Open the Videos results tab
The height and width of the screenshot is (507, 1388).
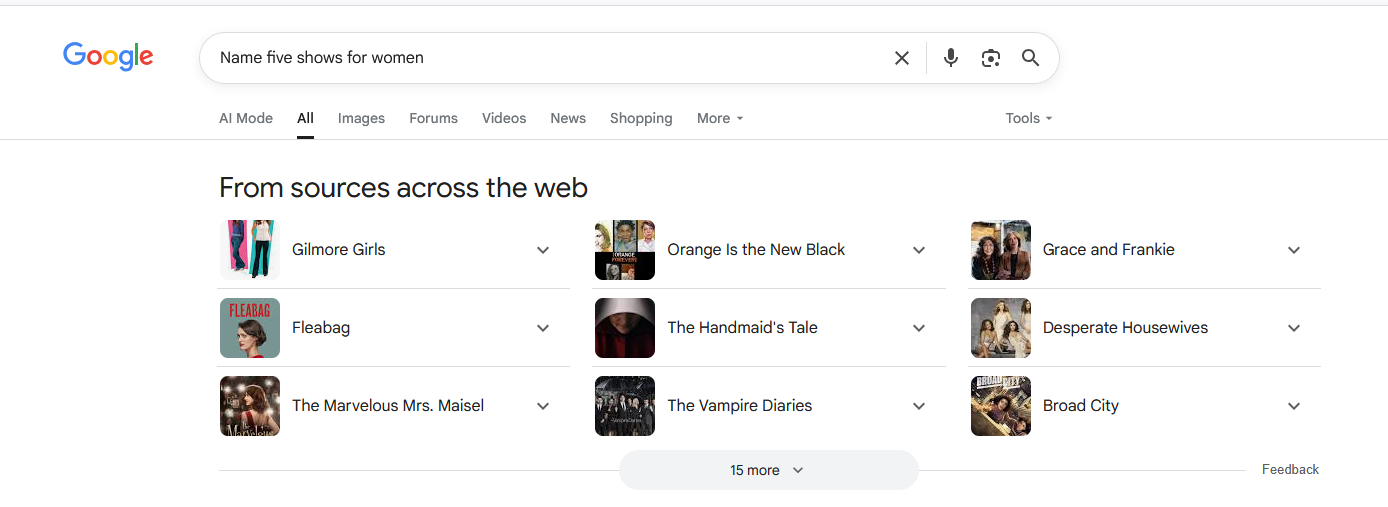pyautogui.click(x=504, y=118)
